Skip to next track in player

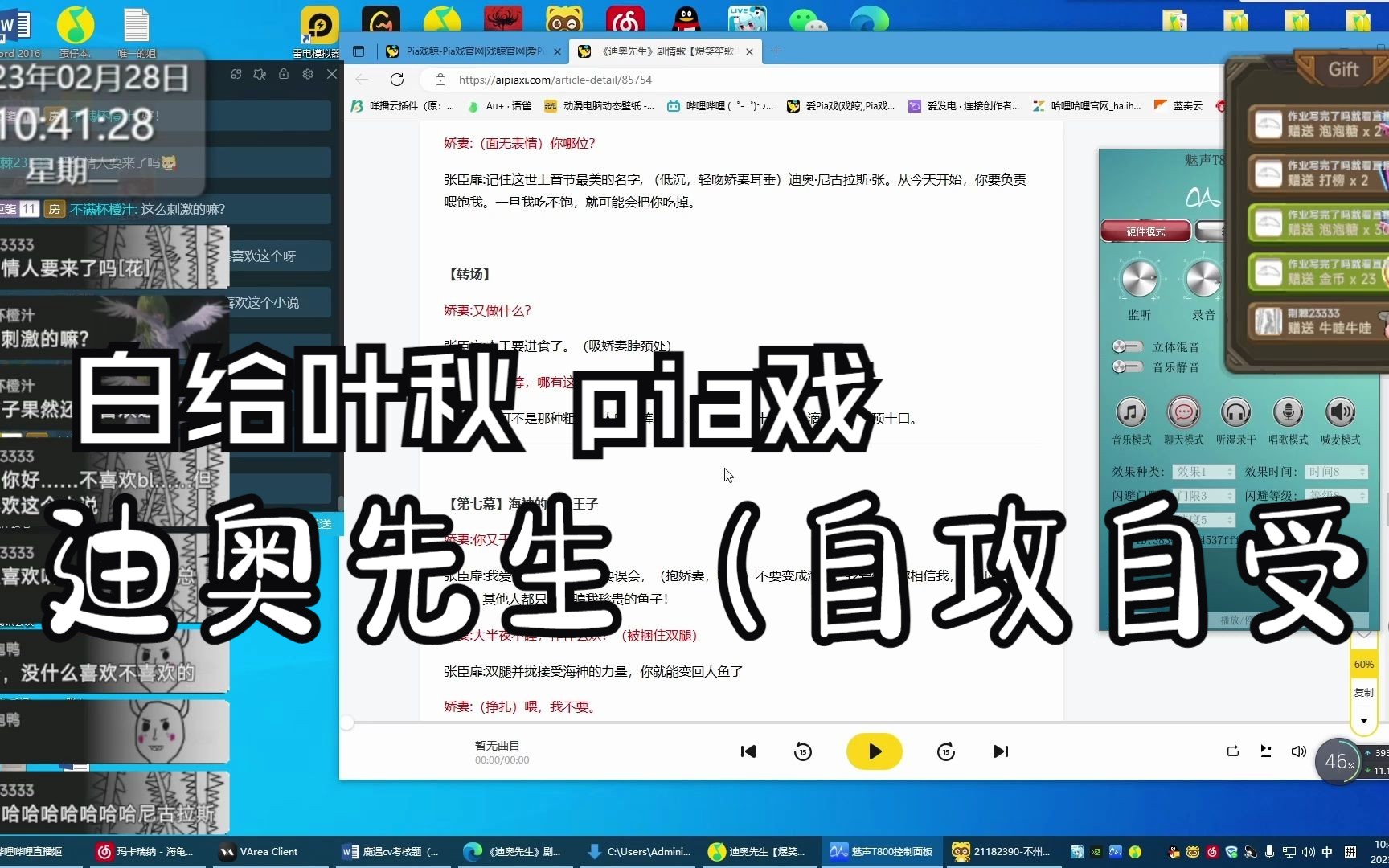pos(1000,751)
